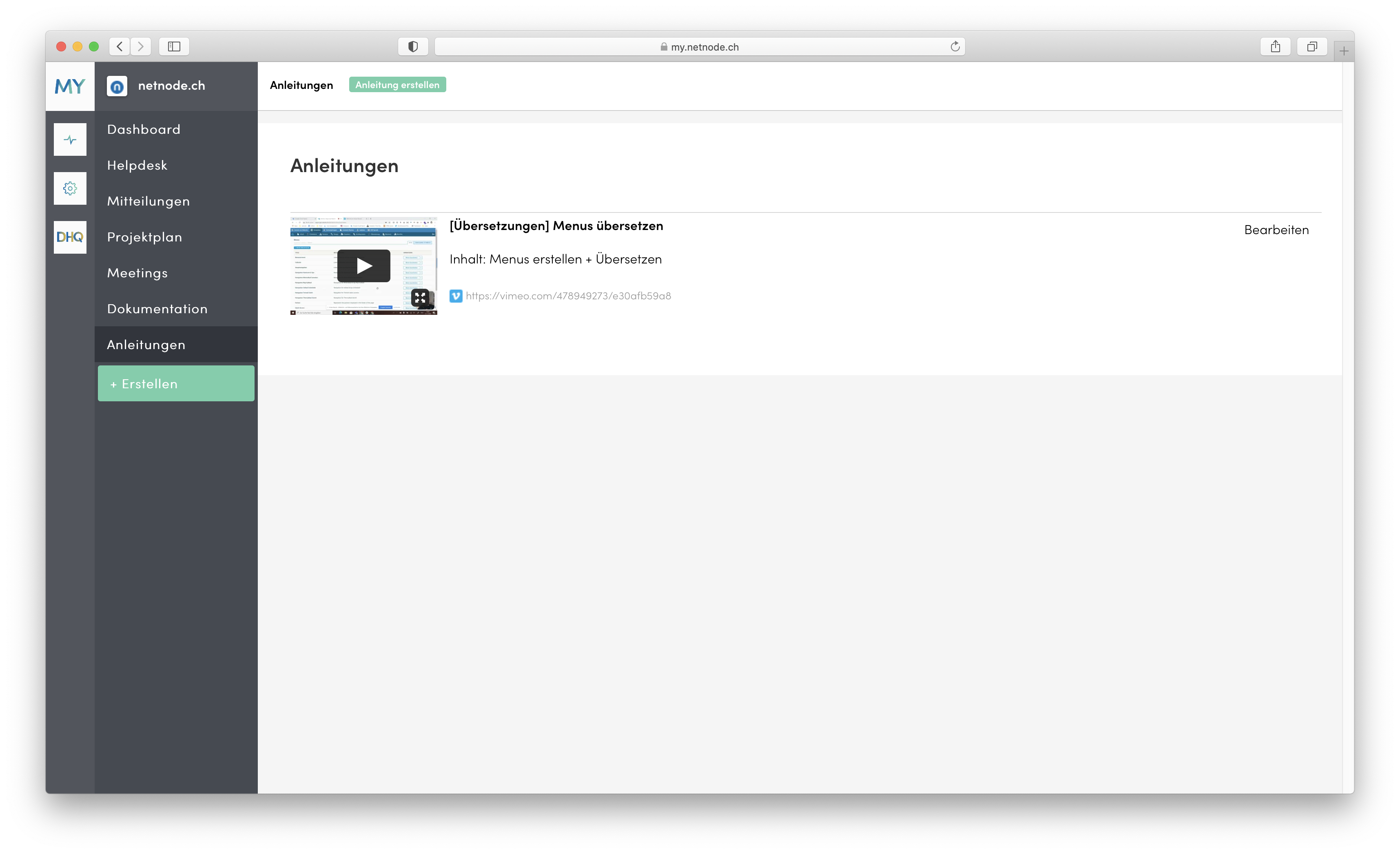Click the MY logo icon
The height and width of the screenshot is (854, 1400).
(70, 86)
